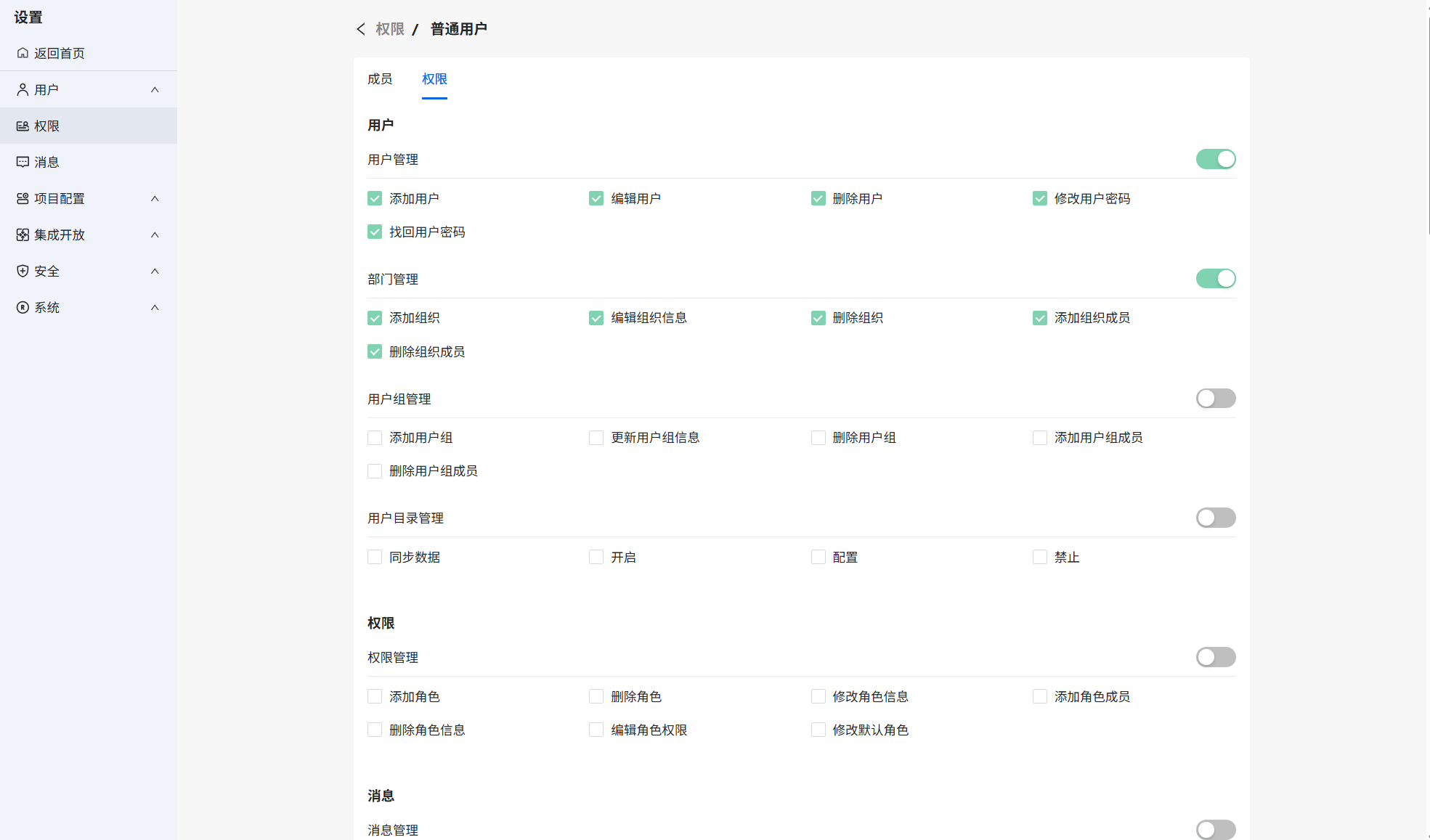
Task: Click the 项目配置 sidebar icon
Action: point(23,198)
